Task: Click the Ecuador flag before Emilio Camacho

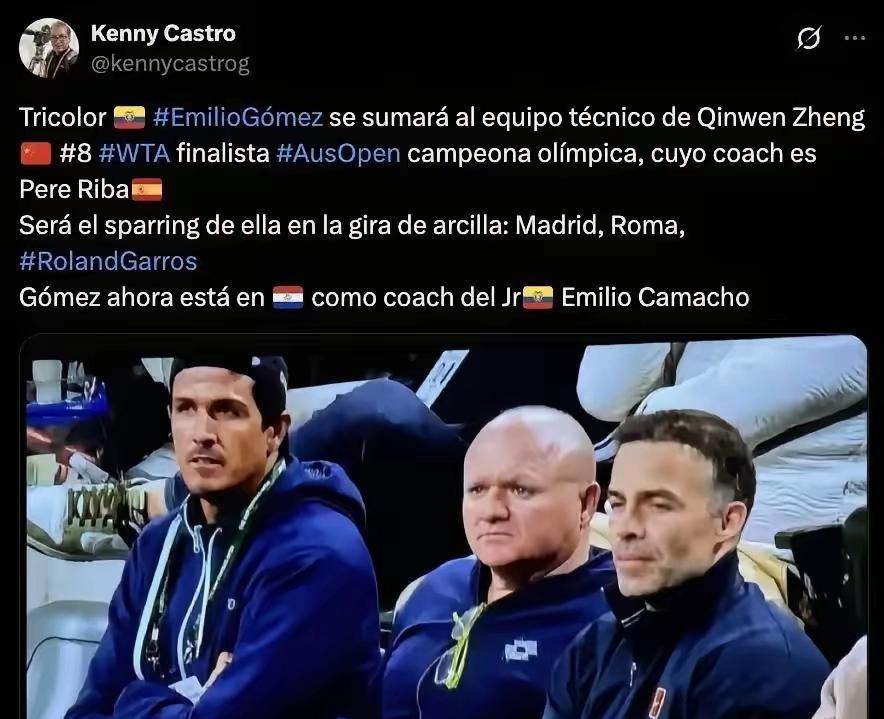Action: pos(538,297)
